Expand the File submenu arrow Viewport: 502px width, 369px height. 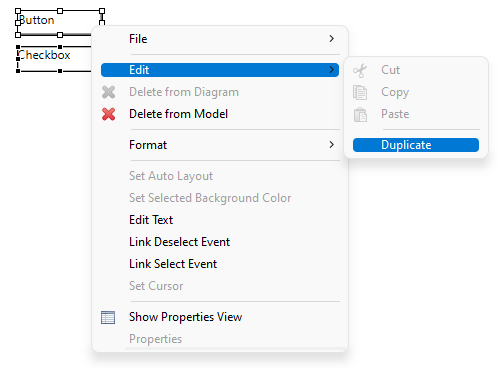pos(331,39)
